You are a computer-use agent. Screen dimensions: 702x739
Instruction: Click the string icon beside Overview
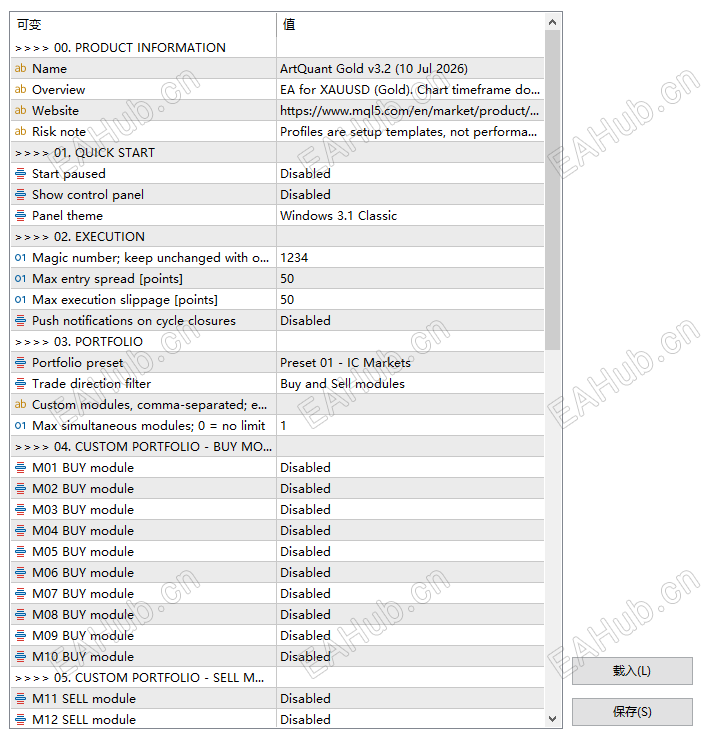tap(20, 89)
